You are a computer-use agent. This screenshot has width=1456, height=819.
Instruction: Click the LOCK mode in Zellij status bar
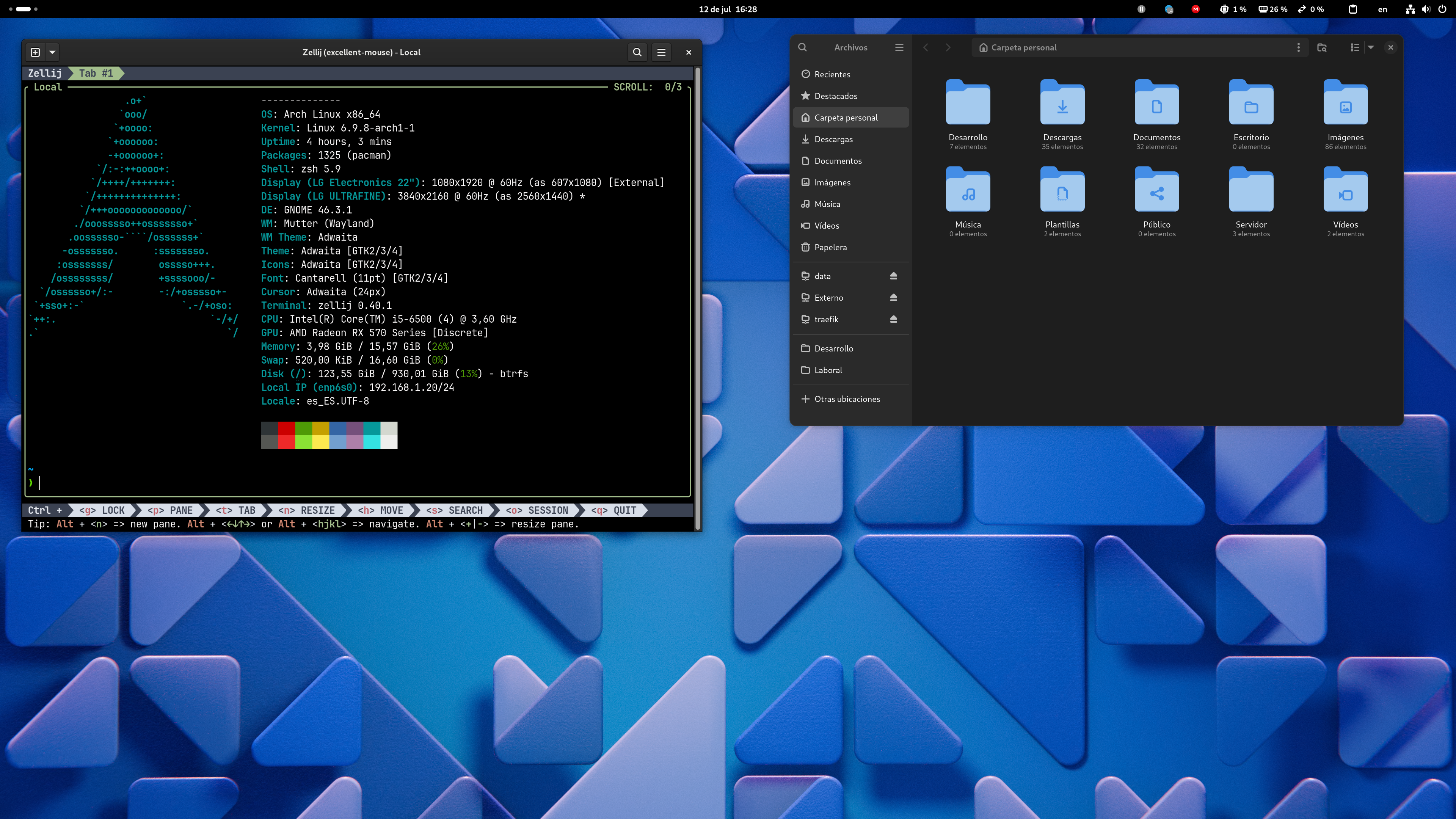click(x=102, y=510)
